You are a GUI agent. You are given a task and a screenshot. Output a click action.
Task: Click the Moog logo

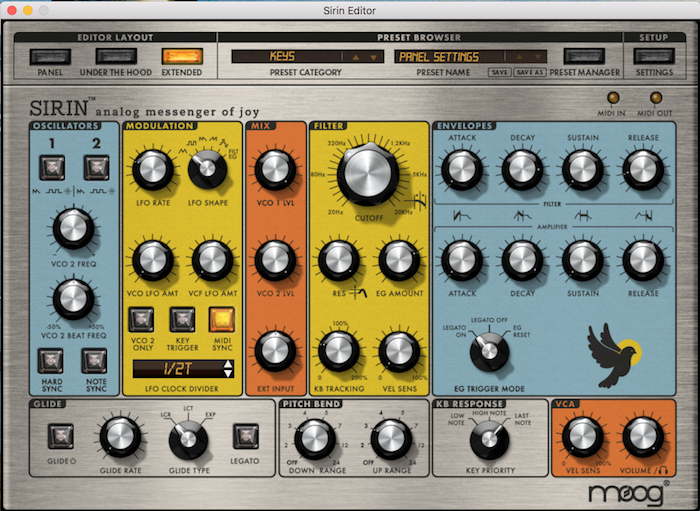[627, 494]
